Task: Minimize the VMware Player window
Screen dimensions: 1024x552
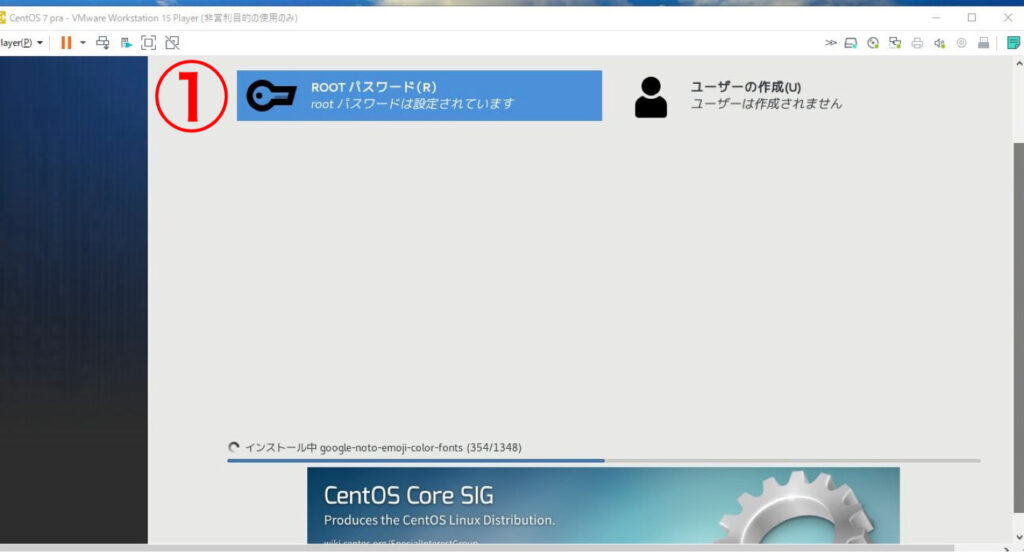Action: (x=936, y=18)
